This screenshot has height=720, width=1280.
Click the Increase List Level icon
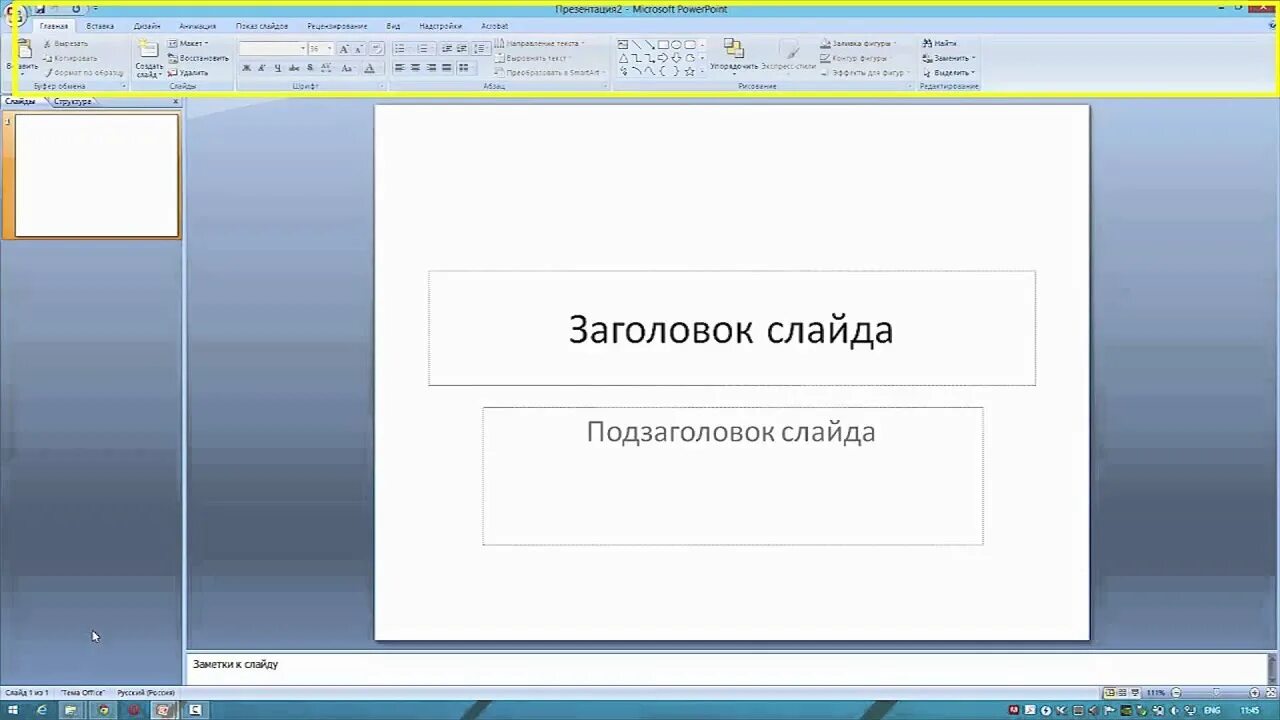(462, 48)
